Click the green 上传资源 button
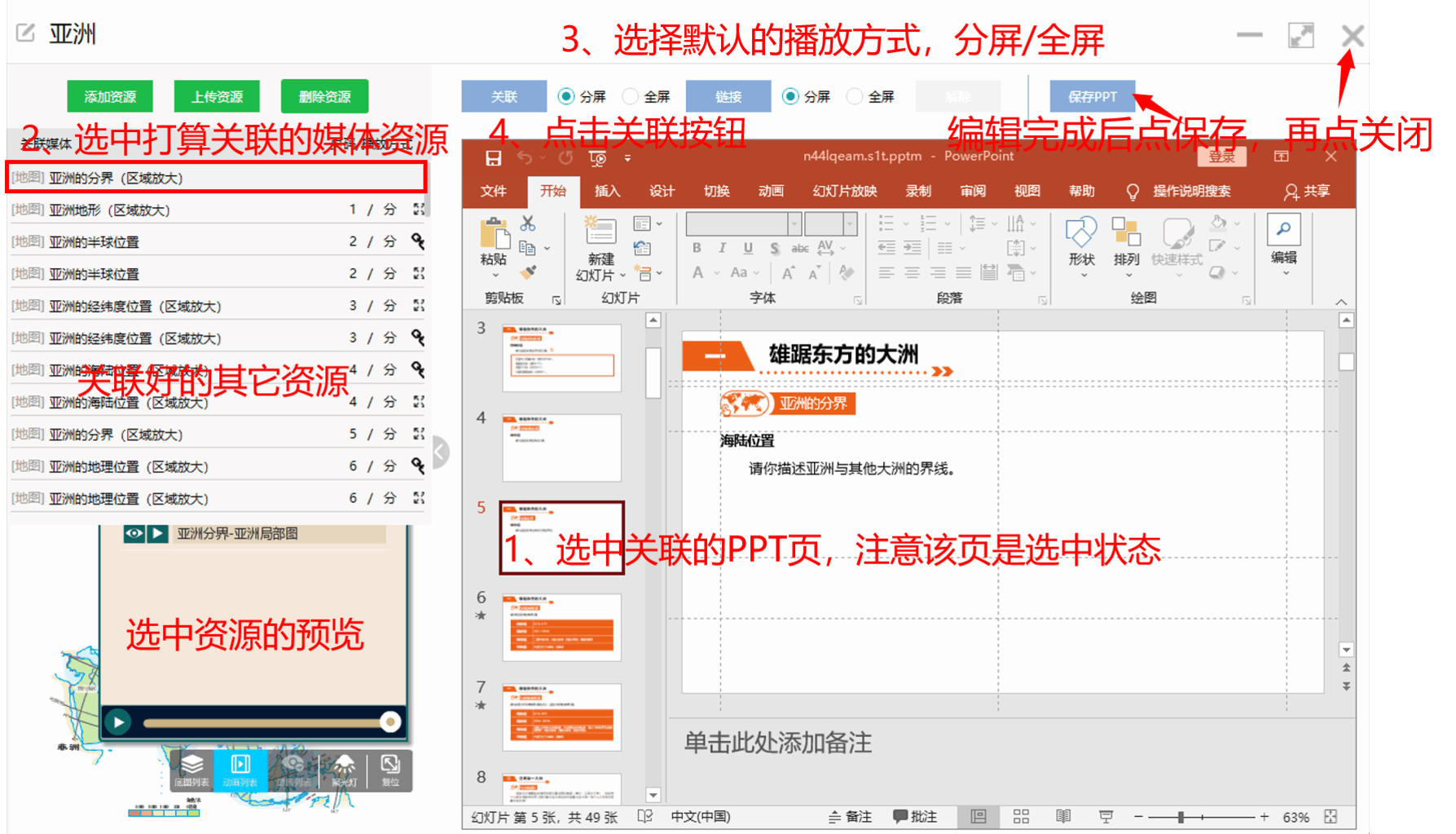 217,96
